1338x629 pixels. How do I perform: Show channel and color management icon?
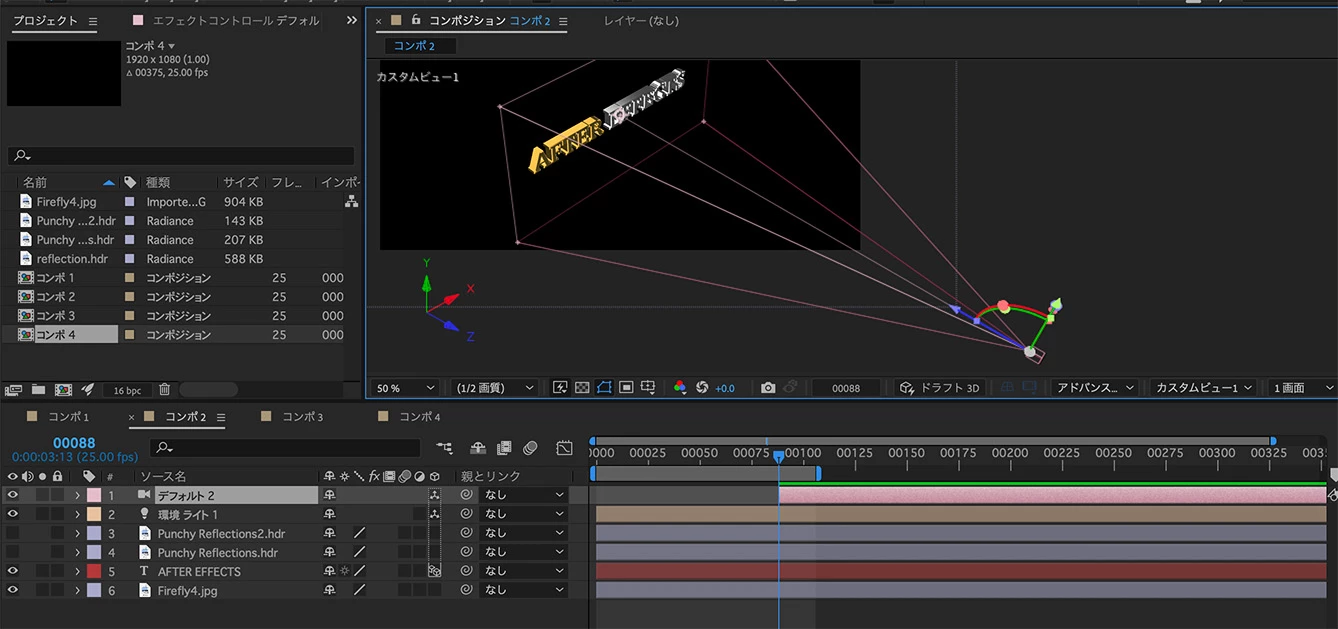680,387
